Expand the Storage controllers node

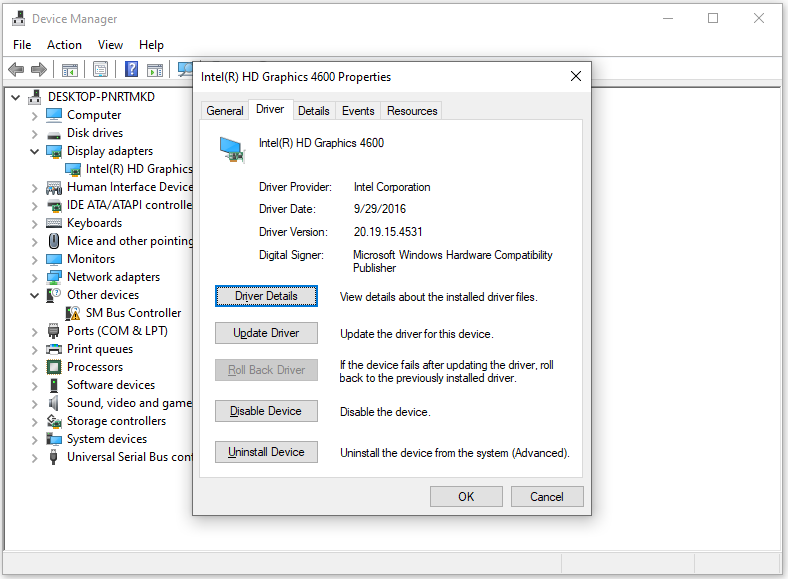click(x=34, y=421)
